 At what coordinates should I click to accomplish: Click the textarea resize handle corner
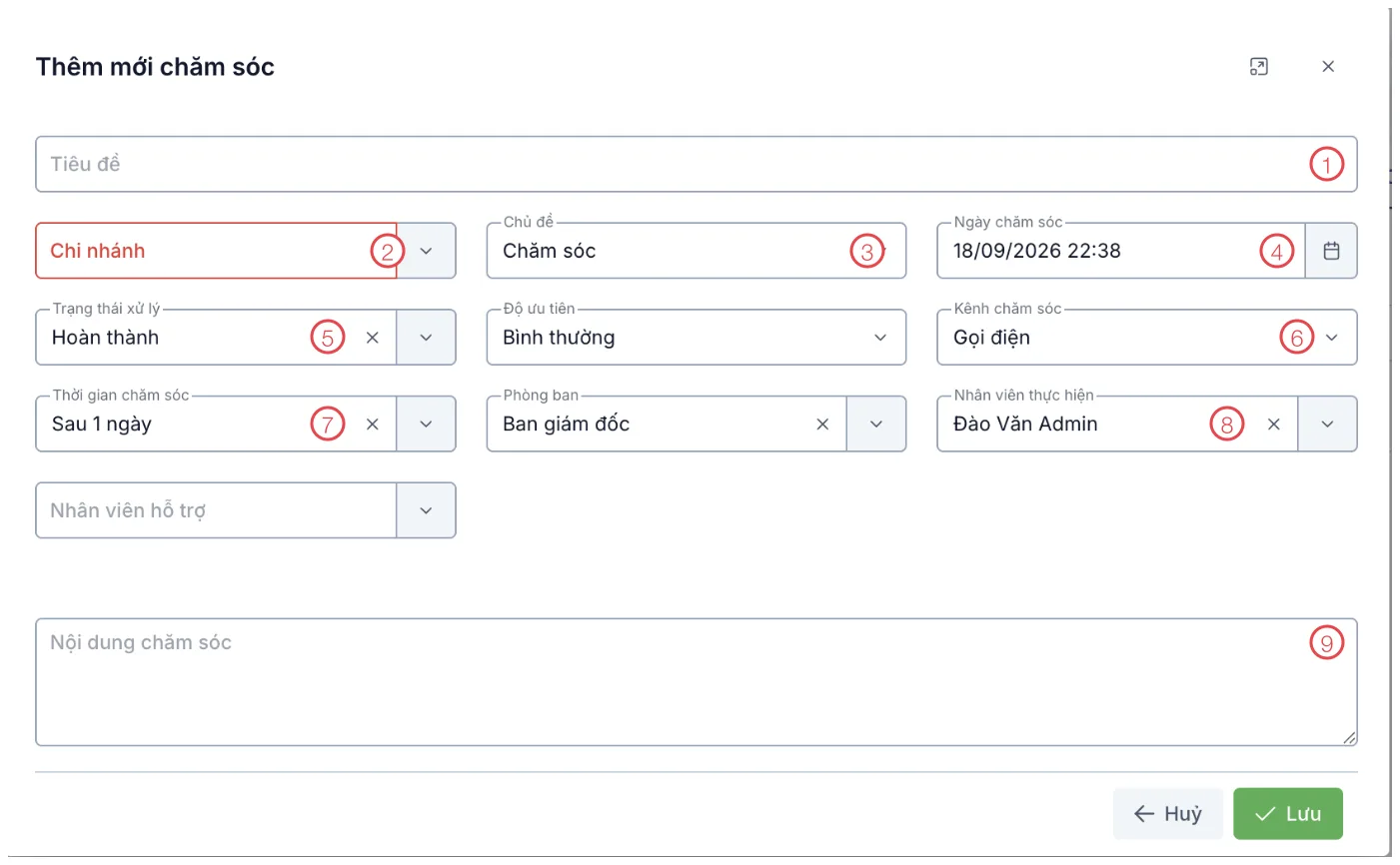pos(1349,738)
